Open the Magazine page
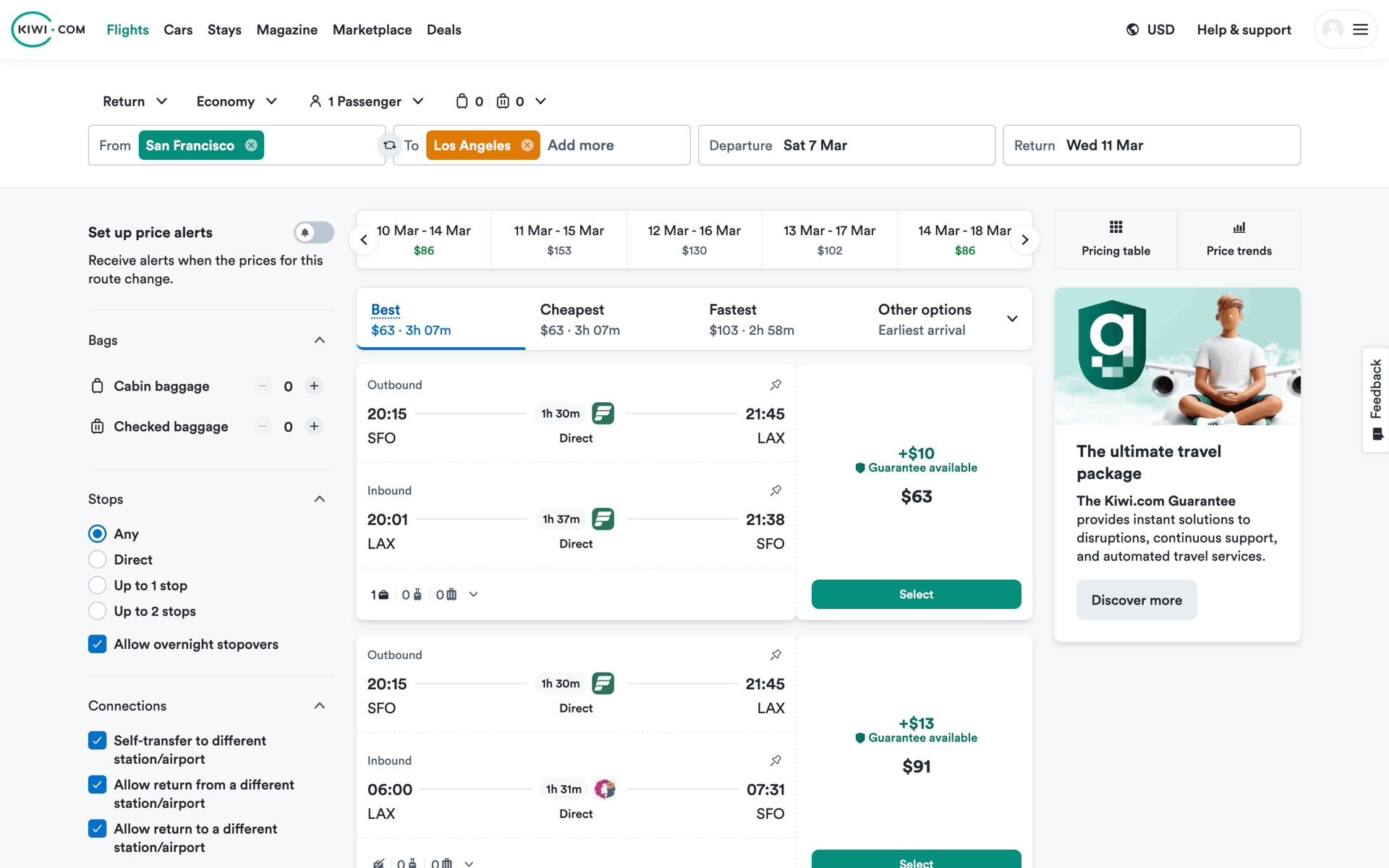 point(287,30)
